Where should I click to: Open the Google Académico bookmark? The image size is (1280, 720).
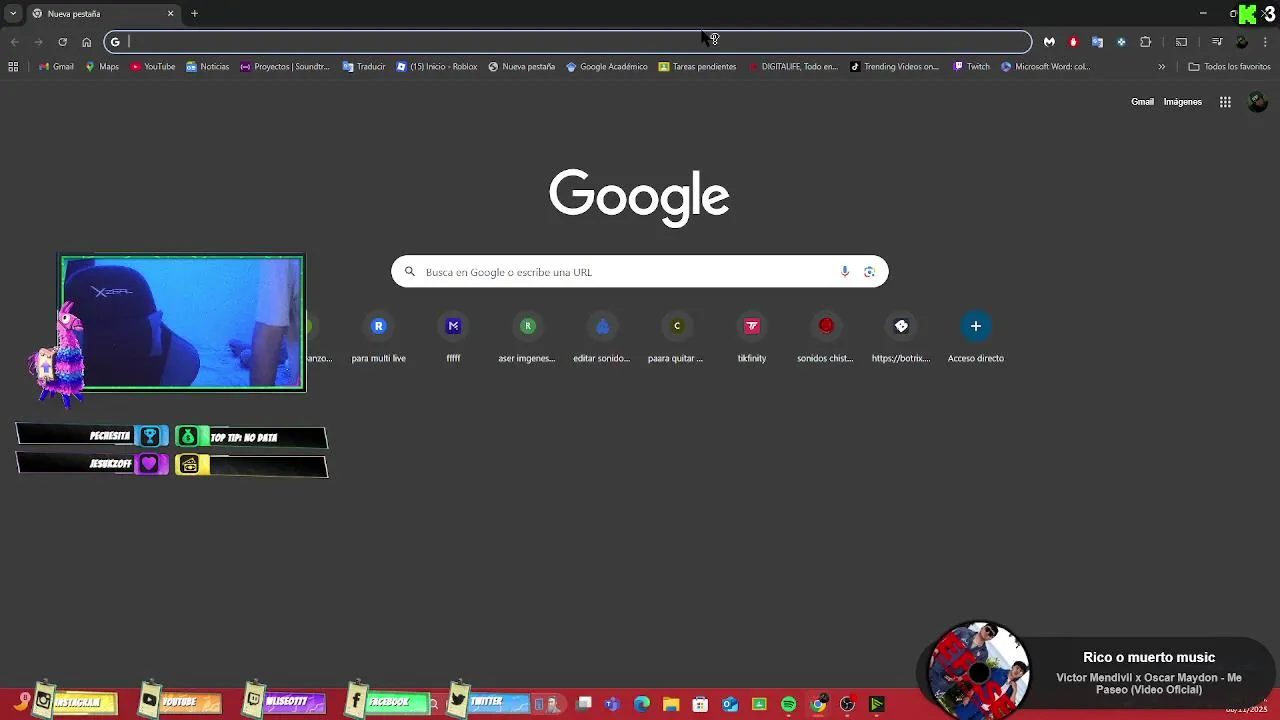[x=607, y=67]
